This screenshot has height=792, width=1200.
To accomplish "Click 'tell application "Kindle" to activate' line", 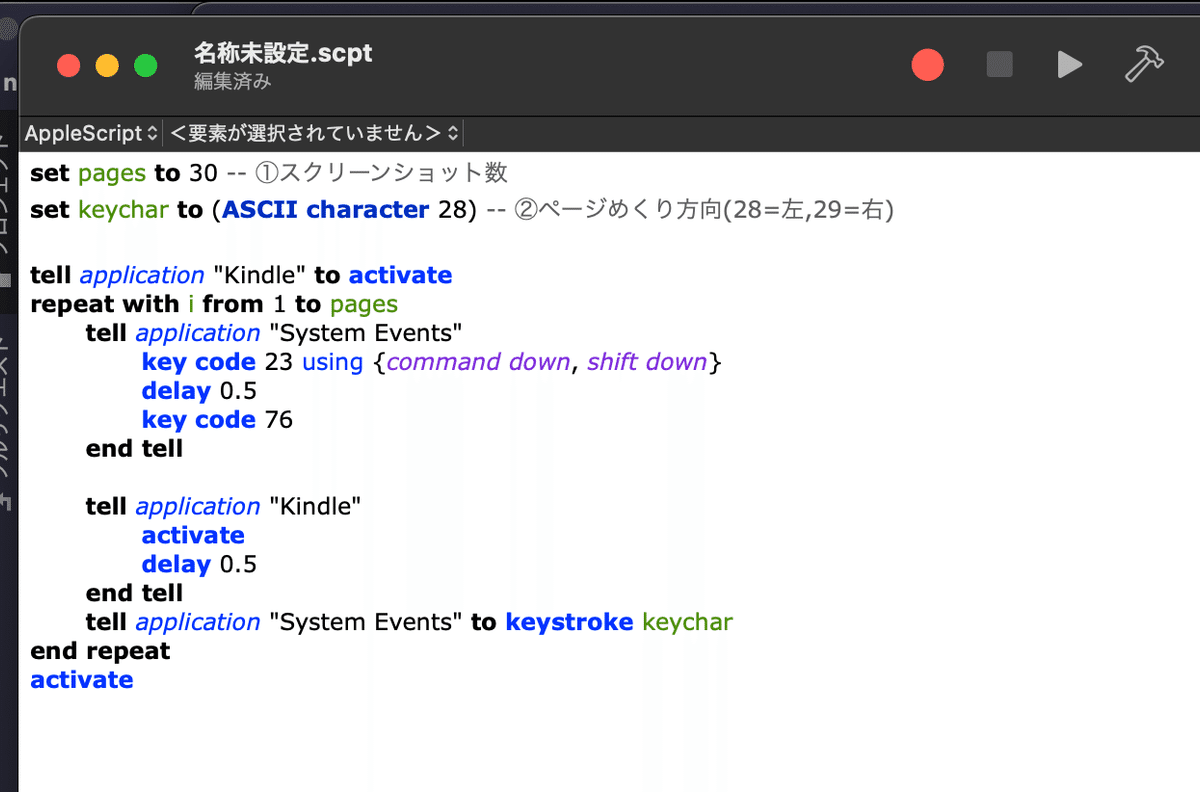I will [x=241, y=275].
